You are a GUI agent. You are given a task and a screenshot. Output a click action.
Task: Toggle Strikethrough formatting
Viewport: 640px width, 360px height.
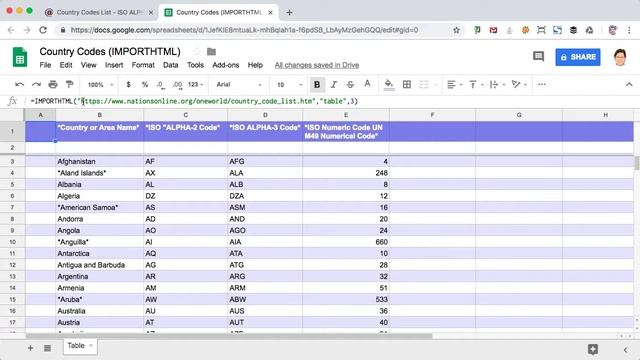350,84
